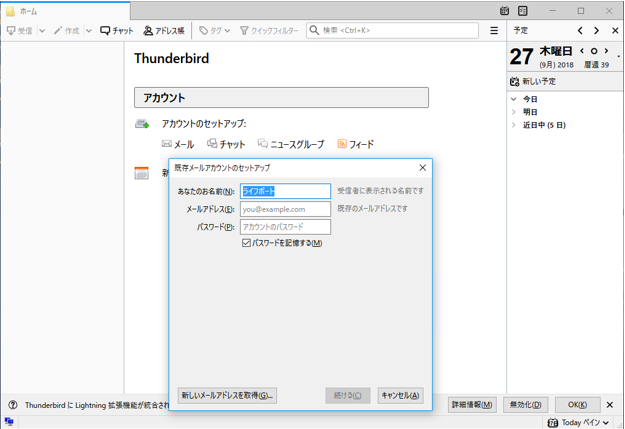The height and width of the screenshot is (429, 625).
Task: Click the メールアドレス input field
Action: click(x=285, y=209)
